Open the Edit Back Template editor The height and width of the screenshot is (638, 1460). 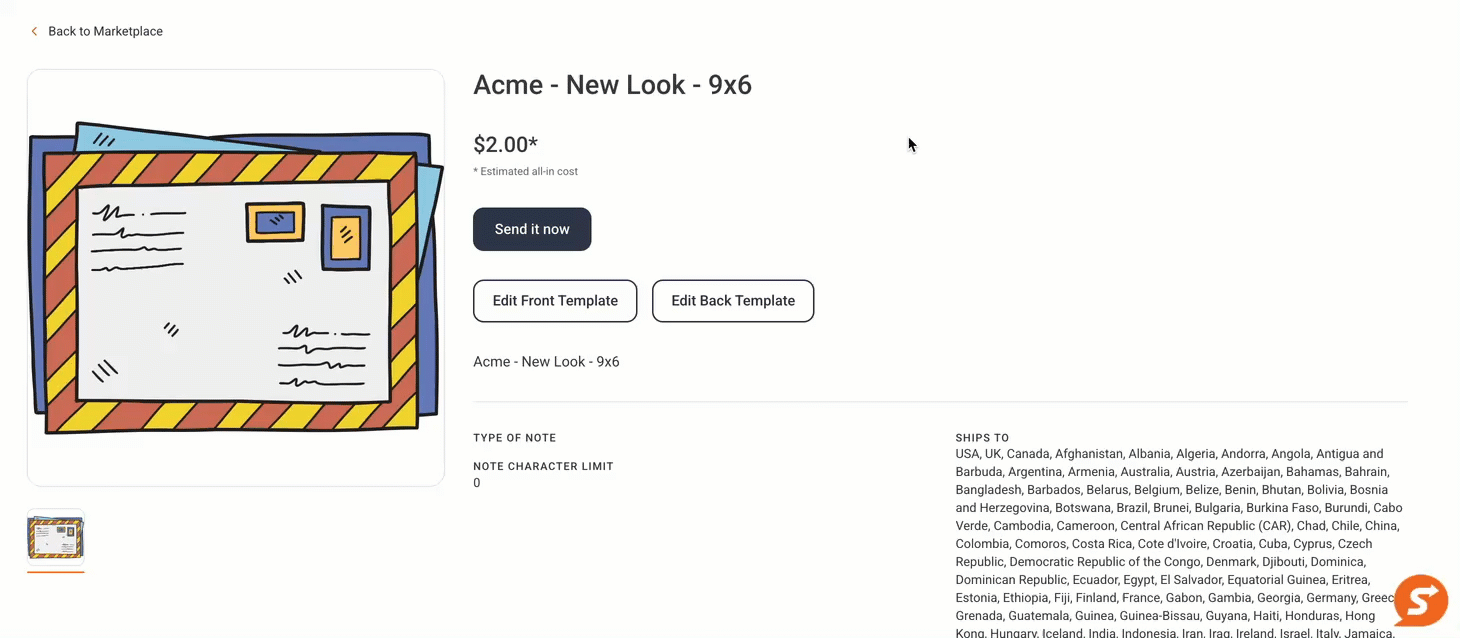[733, 301]
